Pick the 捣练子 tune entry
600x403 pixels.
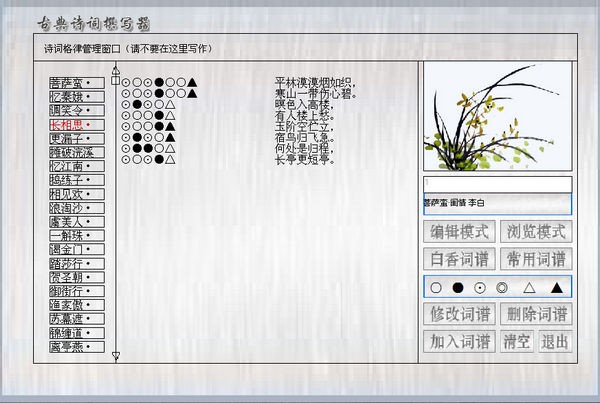coord(77,180)
